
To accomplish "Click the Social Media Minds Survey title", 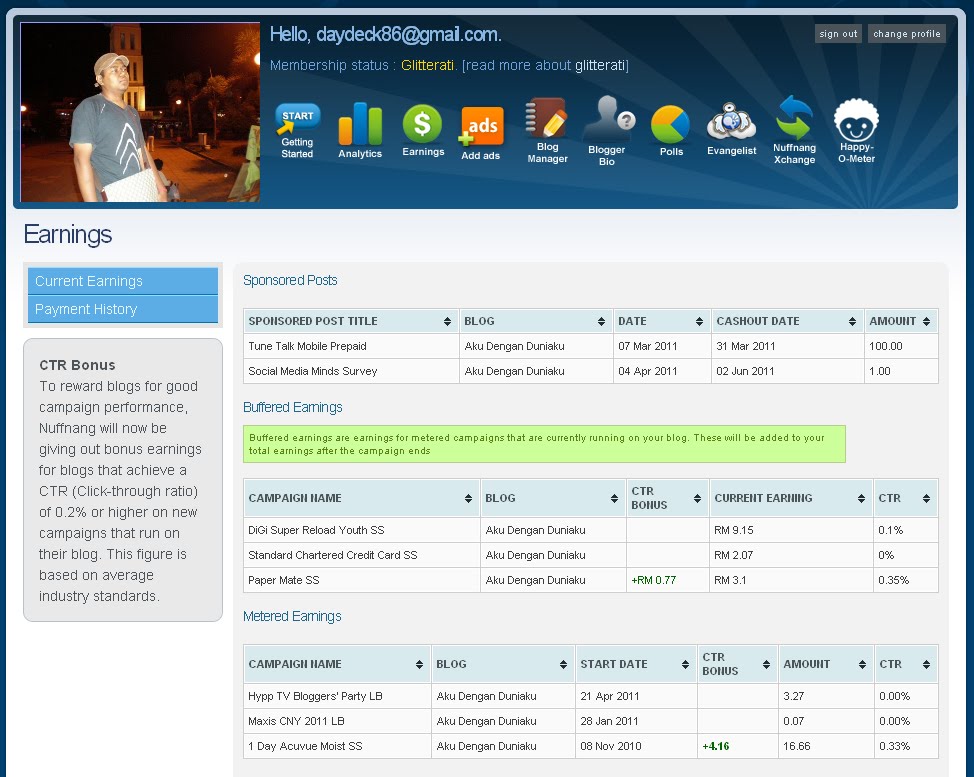I will 312,371.
